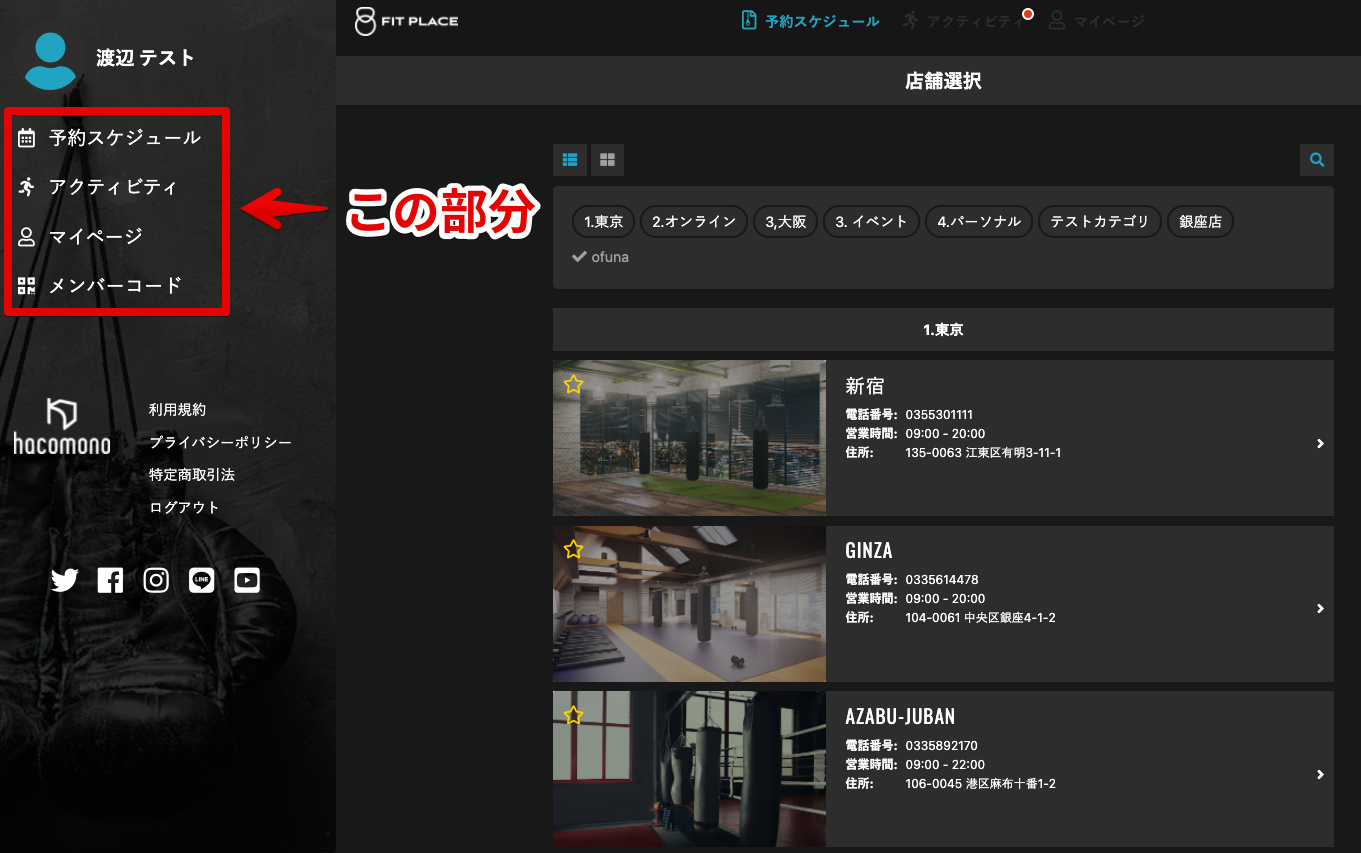The height and width of the screenshot is (853, 1361).
Task: Open メンバーコード in the sidebar menu
Action: coord(114,286)
